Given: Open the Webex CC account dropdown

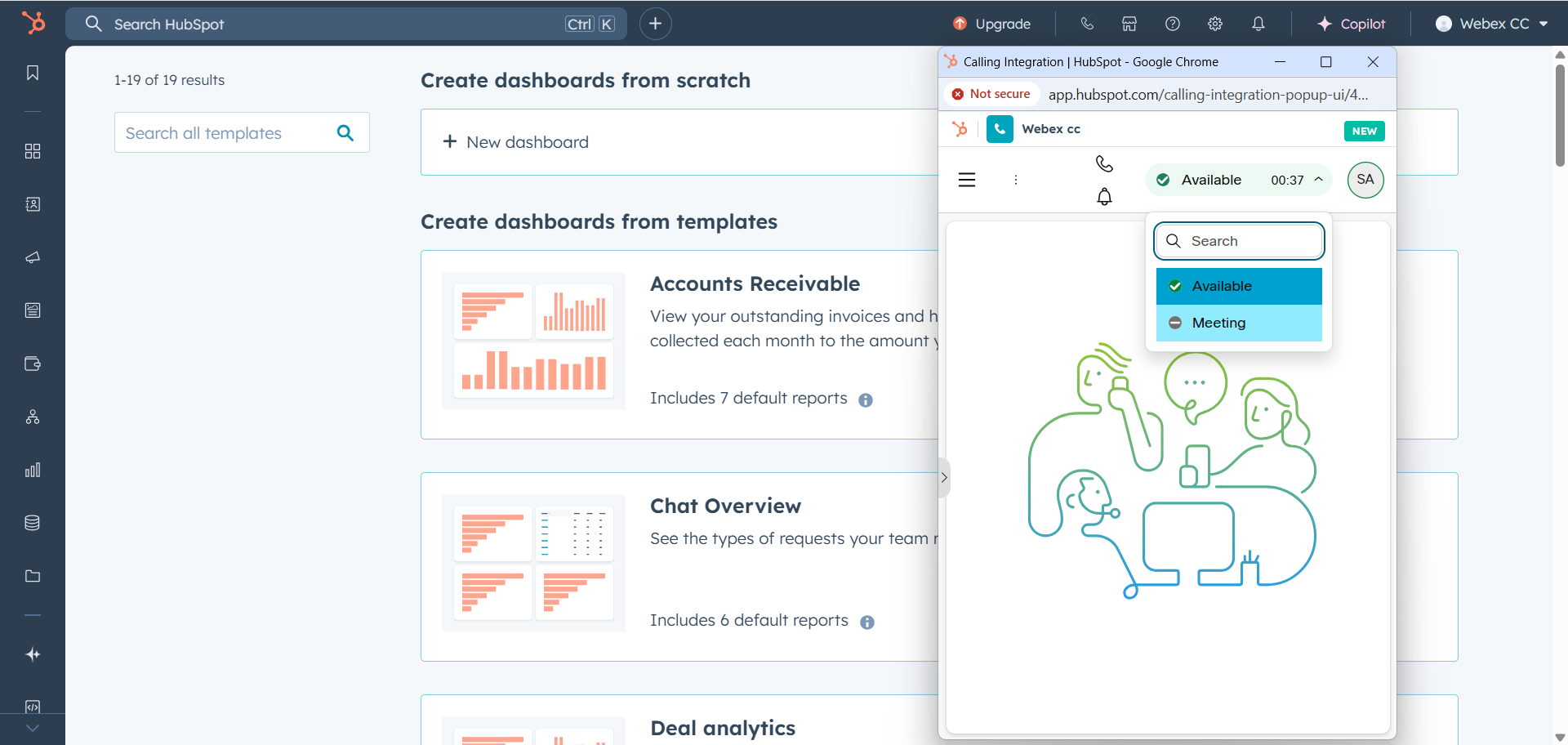Looking at the screenshot, I should pyautogui.click(x=1492, y=24).
